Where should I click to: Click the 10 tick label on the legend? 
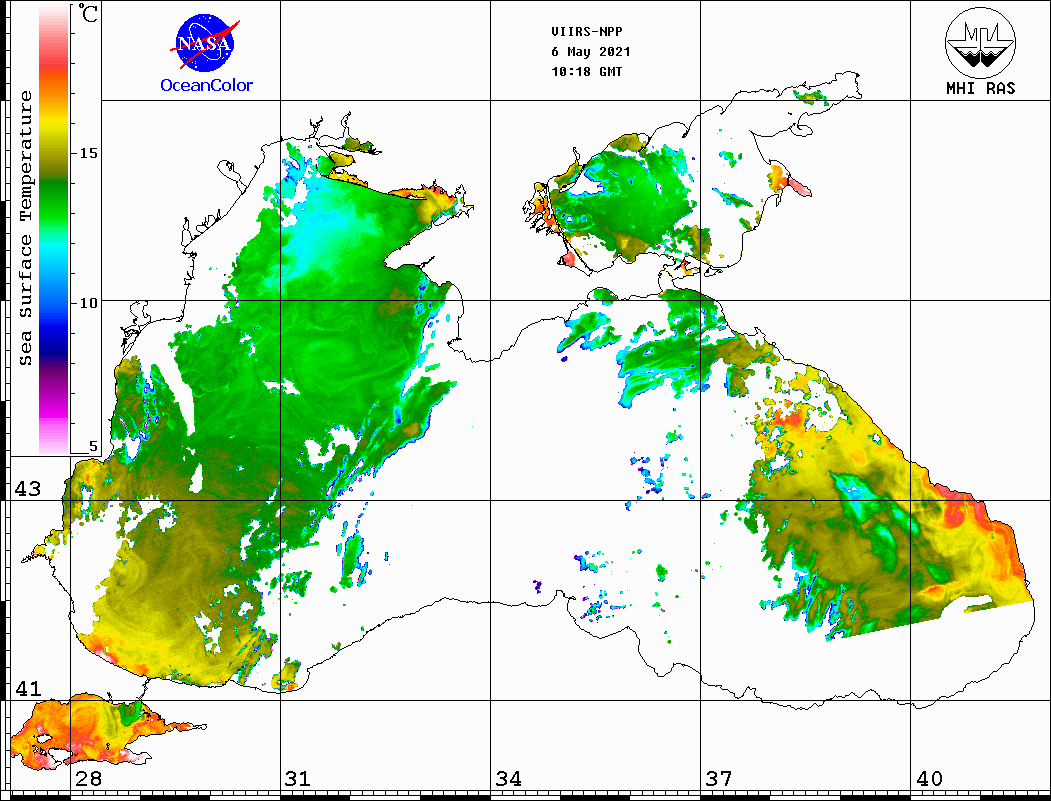pos(88,303)
